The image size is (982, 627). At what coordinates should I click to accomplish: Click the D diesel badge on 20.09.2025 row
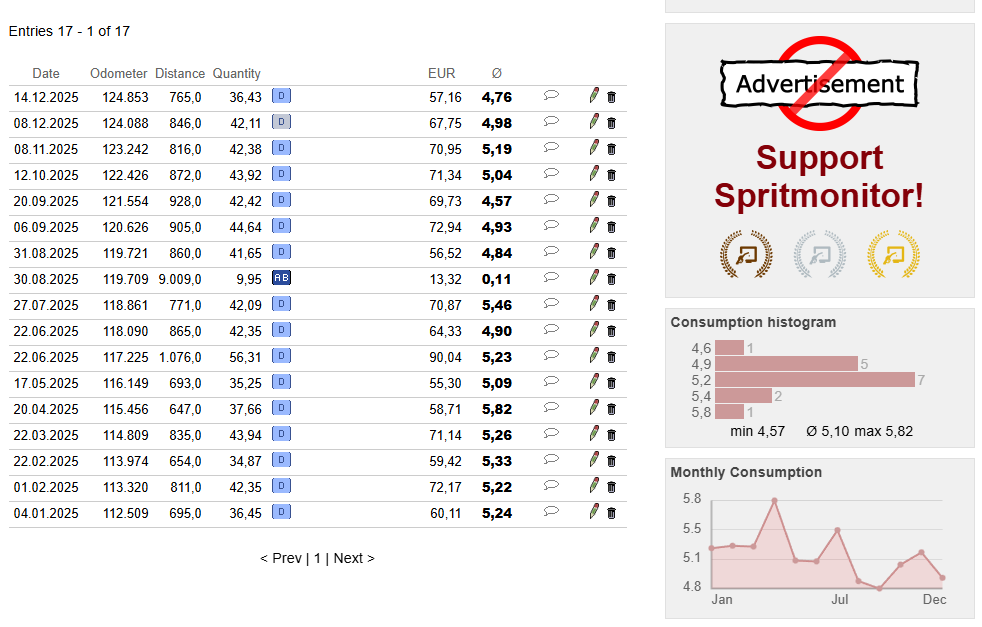tap(281, 200)
